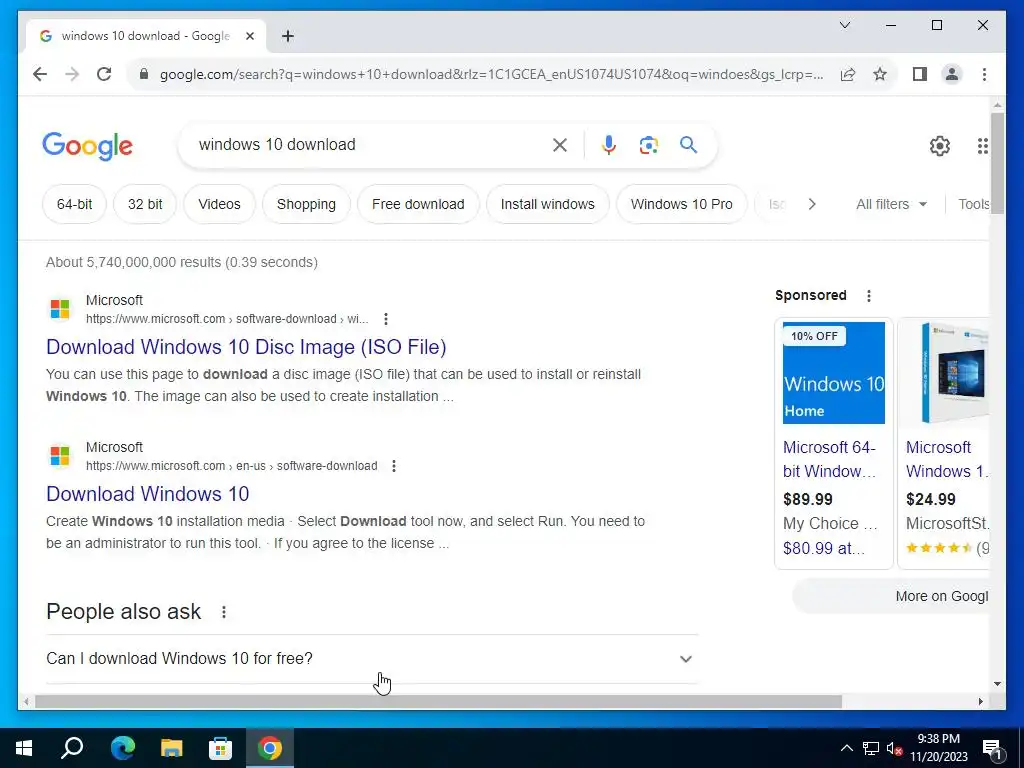1024x768 pixels.
Task: Go back using the browser back arrow
Action: 40,74
